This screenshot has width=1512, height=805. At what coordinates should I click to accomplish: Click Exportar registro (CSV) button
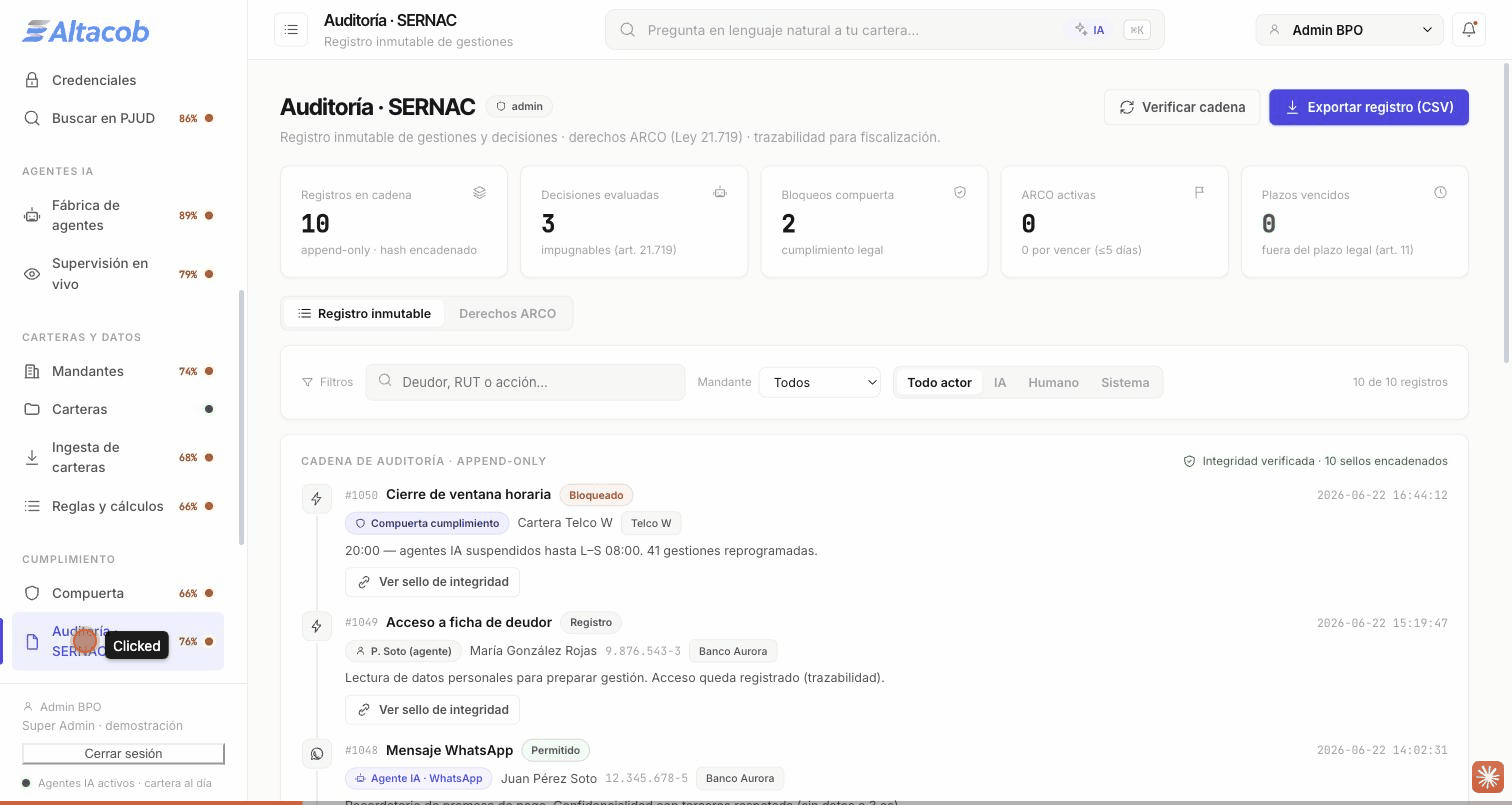1369,107
